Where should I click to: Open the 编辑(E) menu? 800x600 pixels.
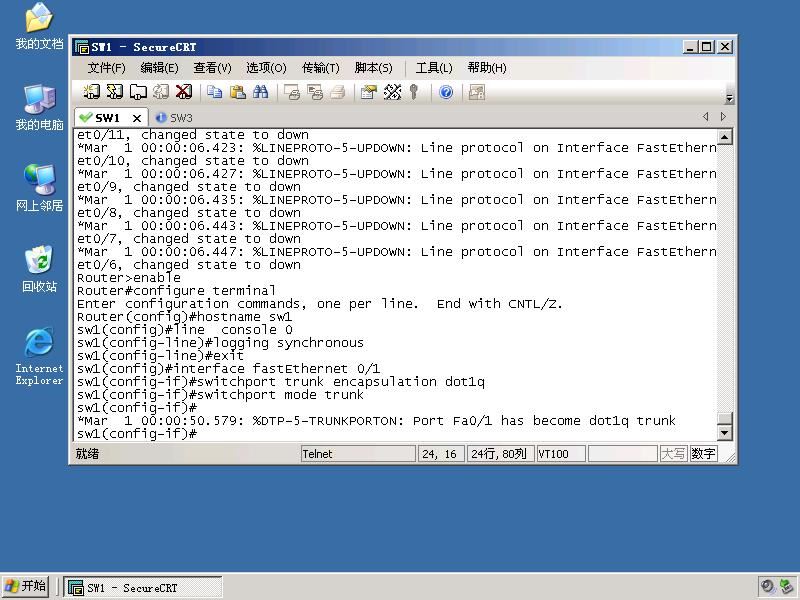coord(160,68)
